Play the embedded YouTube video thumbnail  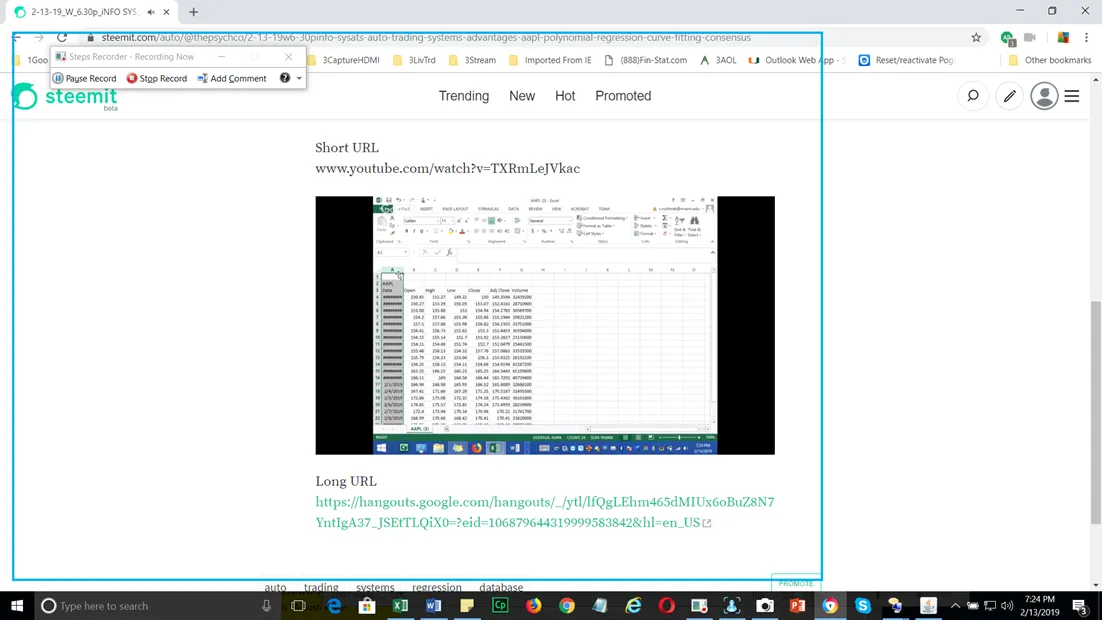pyautogui.click(x=545, y=325)
